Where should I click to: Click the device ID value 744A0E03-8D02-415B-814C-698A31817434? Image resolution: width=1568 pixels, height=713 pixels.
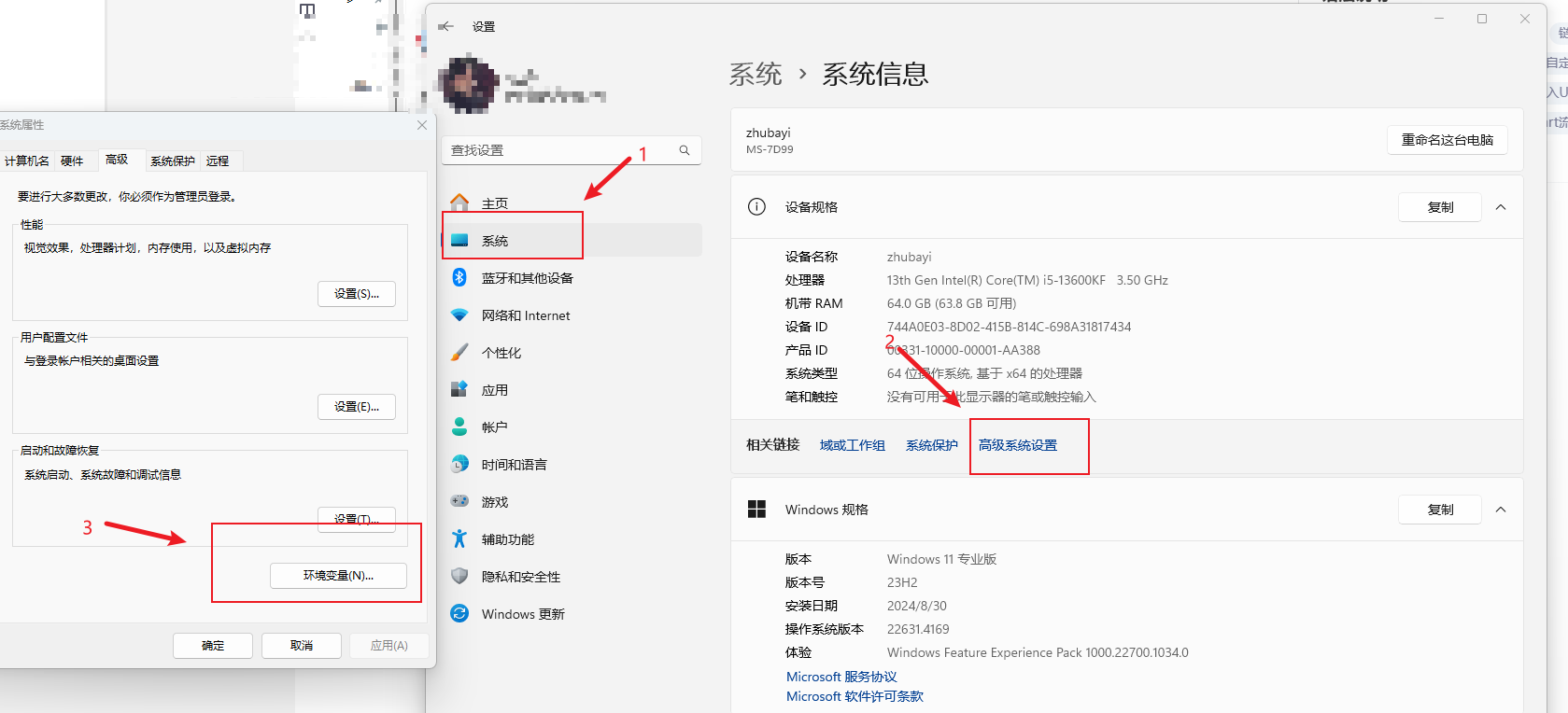coord(1009,327)
